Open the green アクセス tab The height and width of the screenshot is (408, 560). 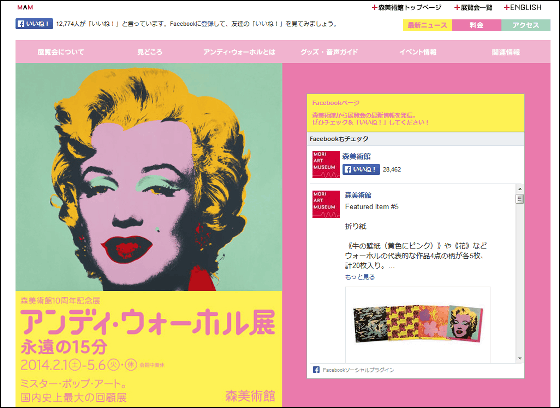point(526,25)
